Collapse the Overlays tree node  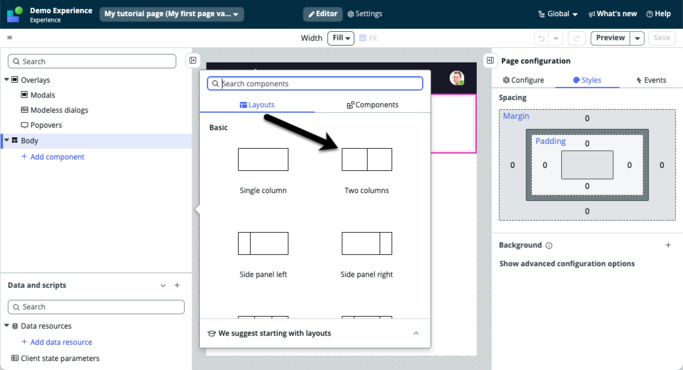(x=7, y=80)
